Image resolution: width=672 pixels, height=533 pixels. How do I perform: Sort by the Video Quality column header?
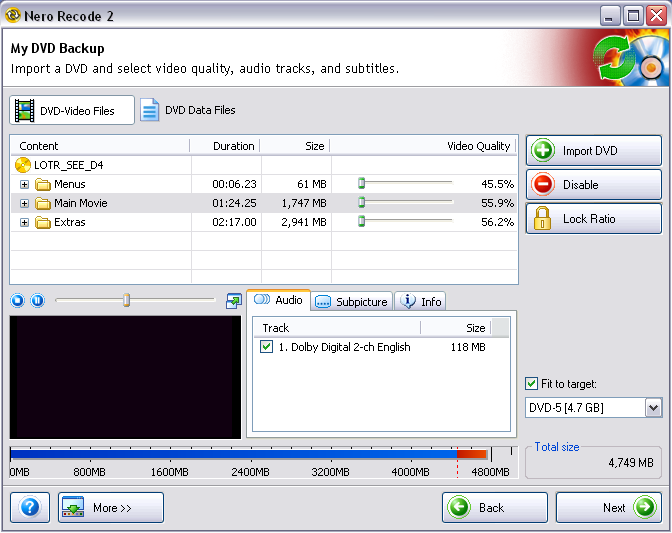(x=423, y=146)
